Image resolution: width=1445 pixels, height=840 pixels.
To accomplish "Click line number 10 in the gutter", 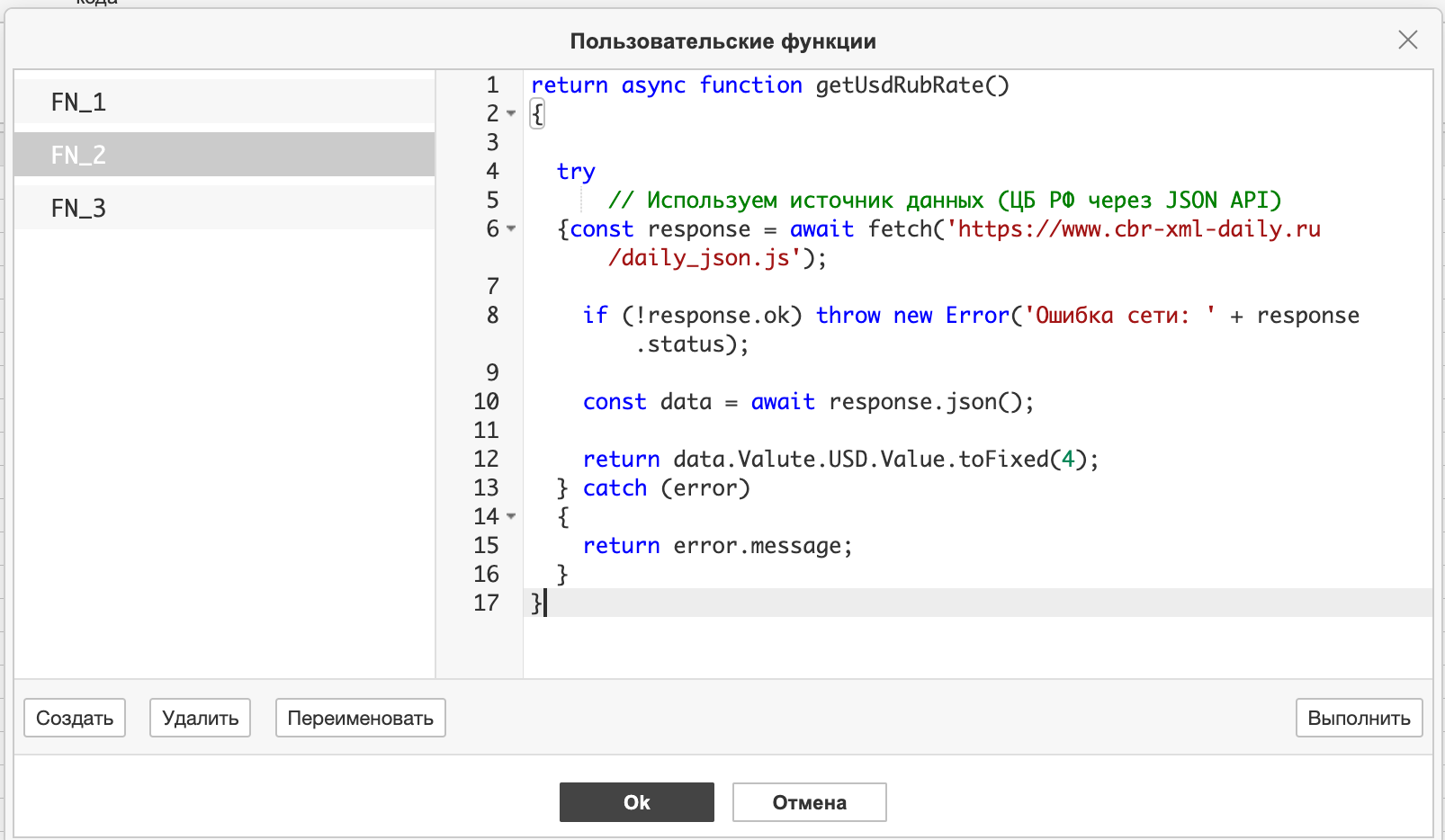I will click(486, 402).
